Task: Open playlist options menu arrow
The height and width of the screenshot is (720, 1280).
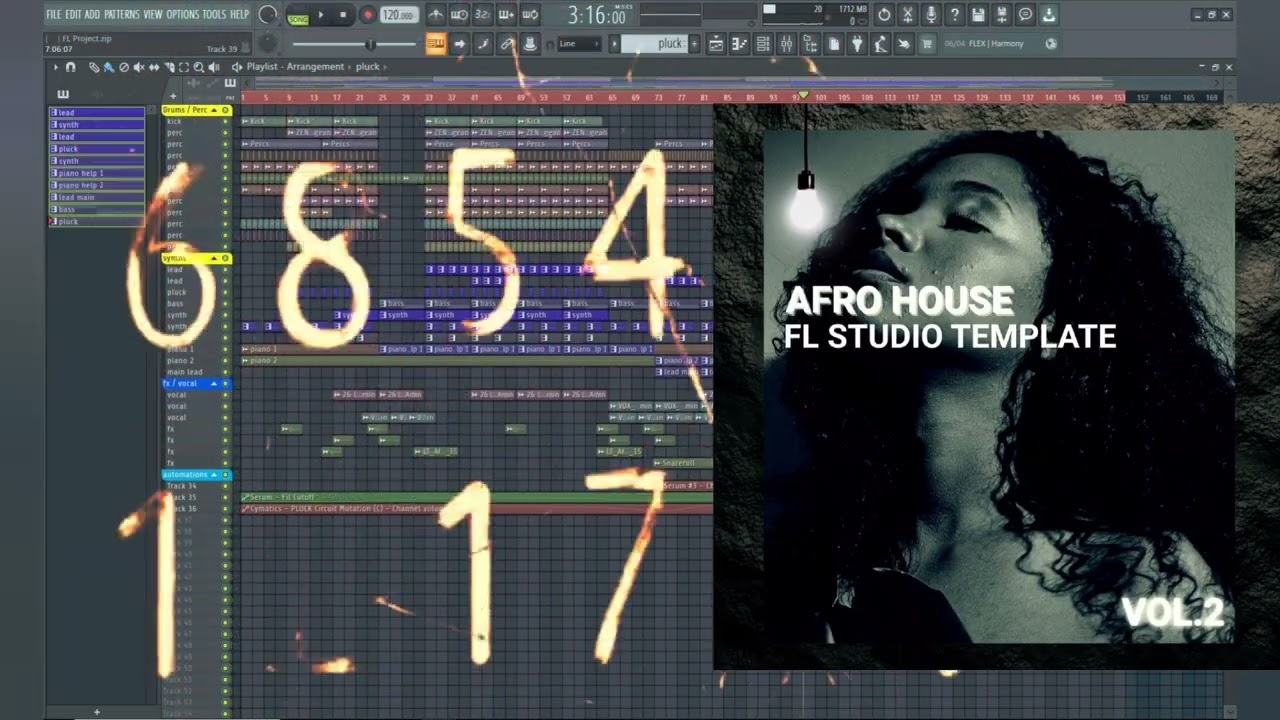Action: pyautogui.click(x=56, y=67)
